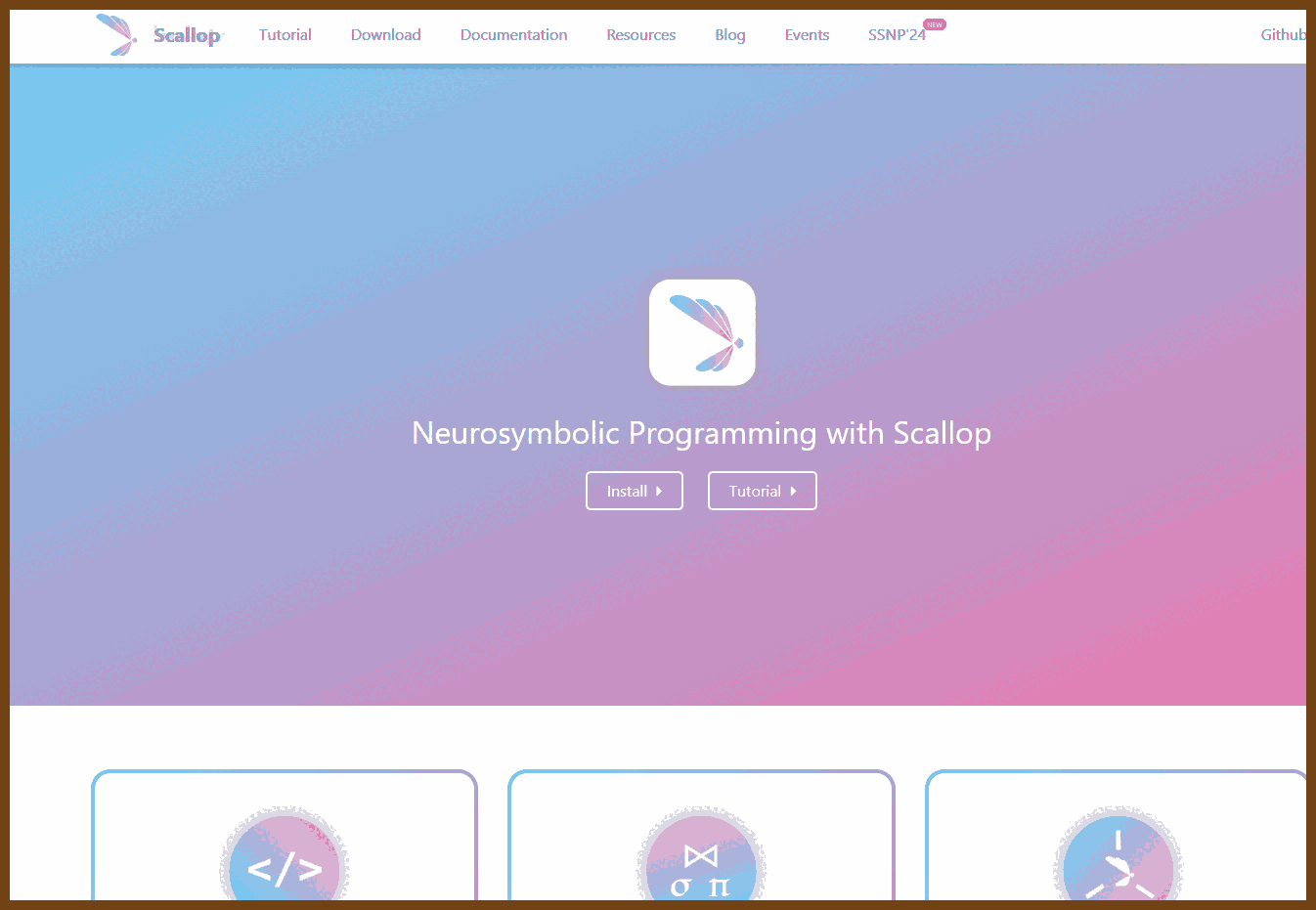Click the Scallop brand name text
1316x910 pixels.
187,35
